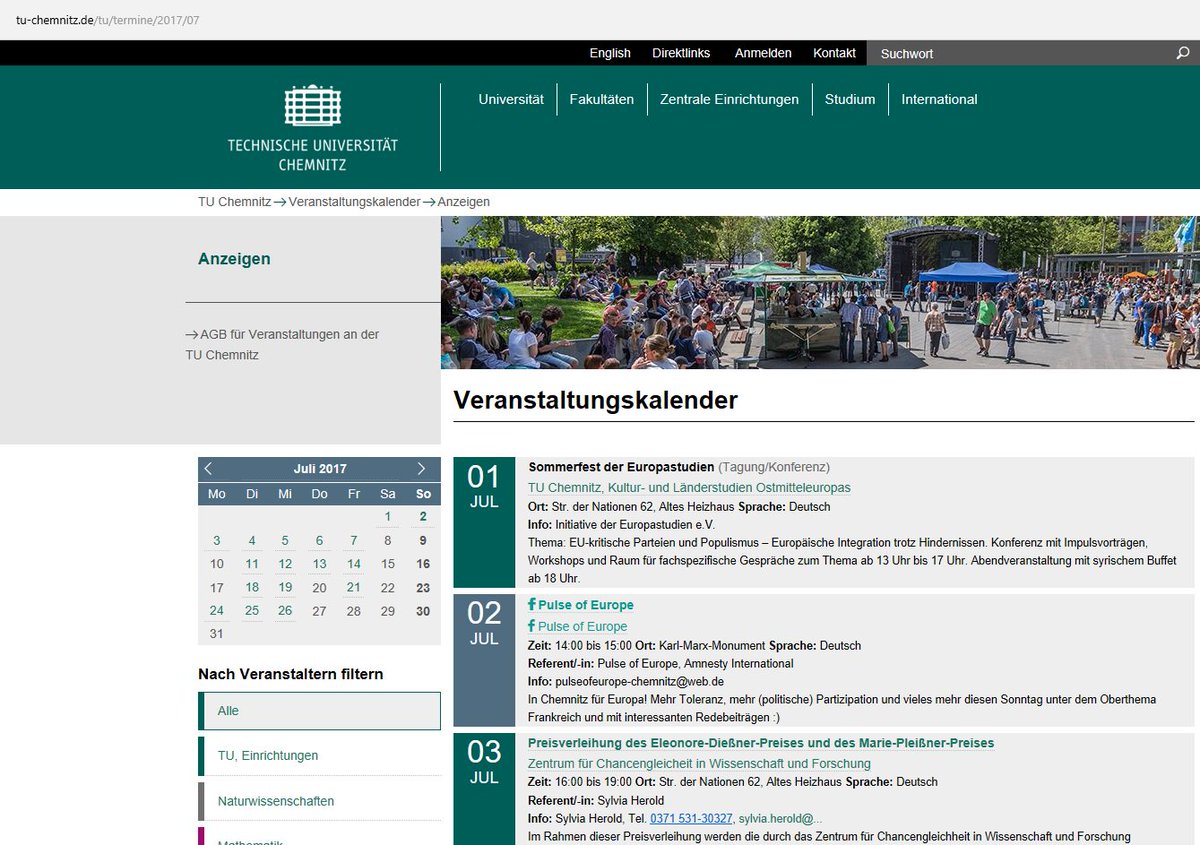Screen dimensions: 1200x845
Task: Select July 24 in the calendar
Action: pyautogui.click(x=217, y=610)
